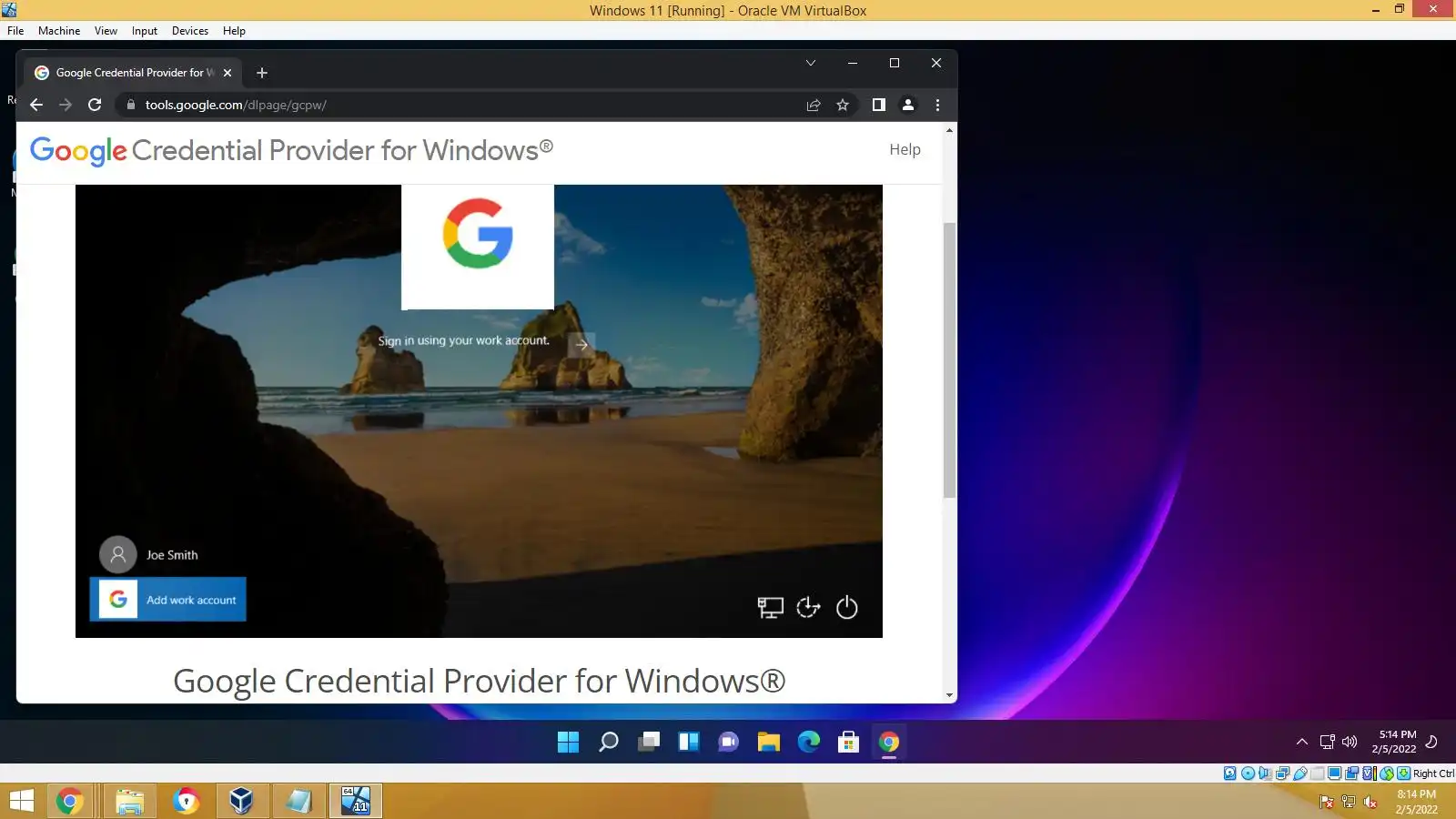Click the VirtualBox hard disk status icon
This screenshot has height=819, width=1456.
tap(1230, 773)
